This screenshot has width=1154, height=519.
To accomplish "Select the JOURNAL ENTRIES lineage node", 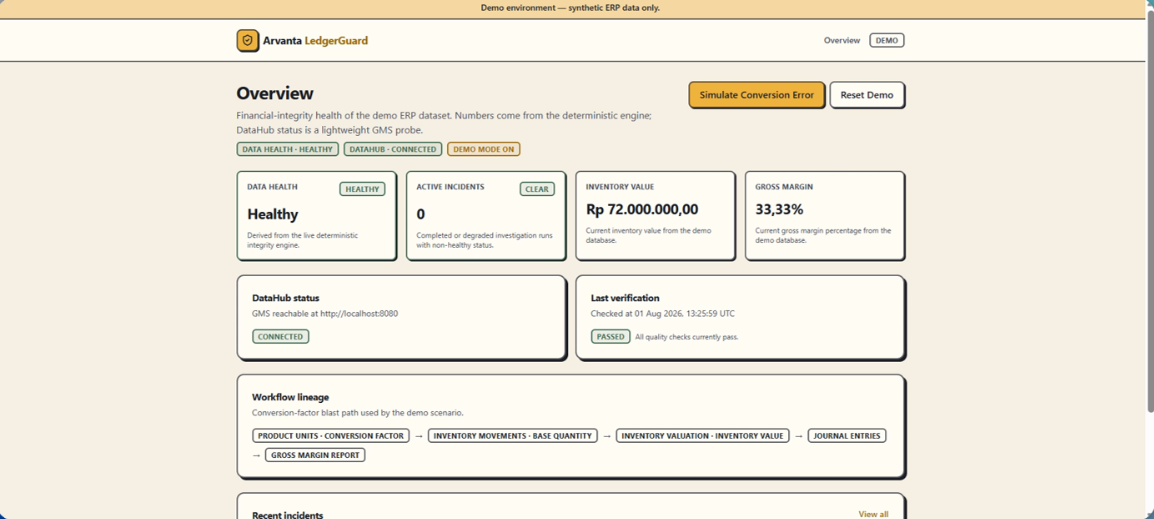I will tap(846, 436).
